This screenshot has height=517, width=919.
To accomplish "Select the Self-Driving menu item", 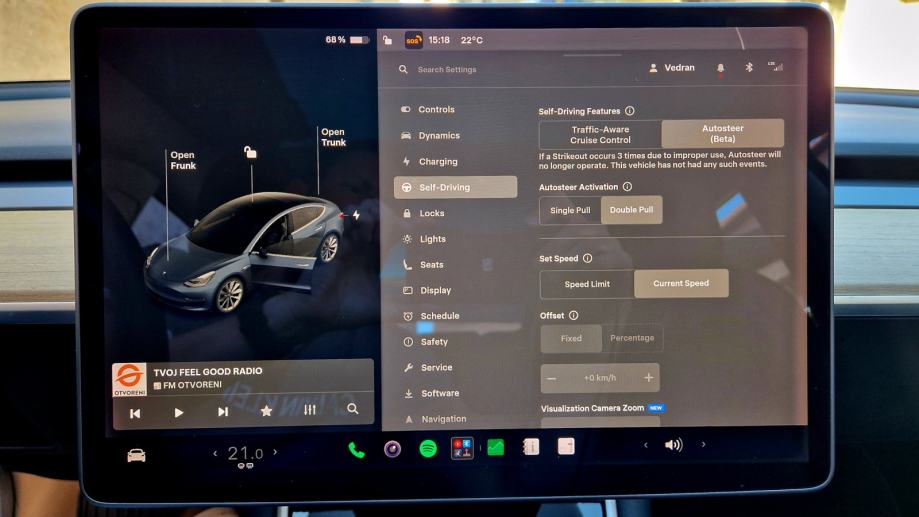I will (455, 188).
